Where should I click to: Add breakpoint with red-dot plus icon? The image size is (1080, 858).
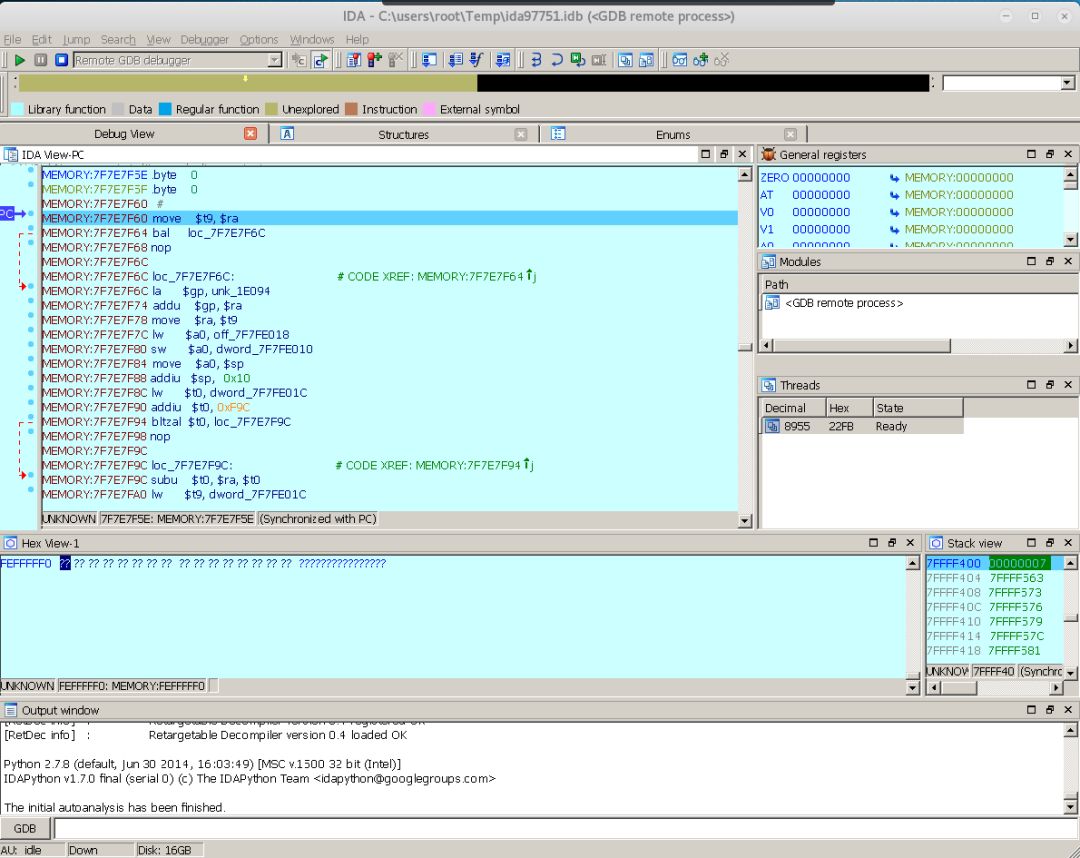tap(374, 60)
